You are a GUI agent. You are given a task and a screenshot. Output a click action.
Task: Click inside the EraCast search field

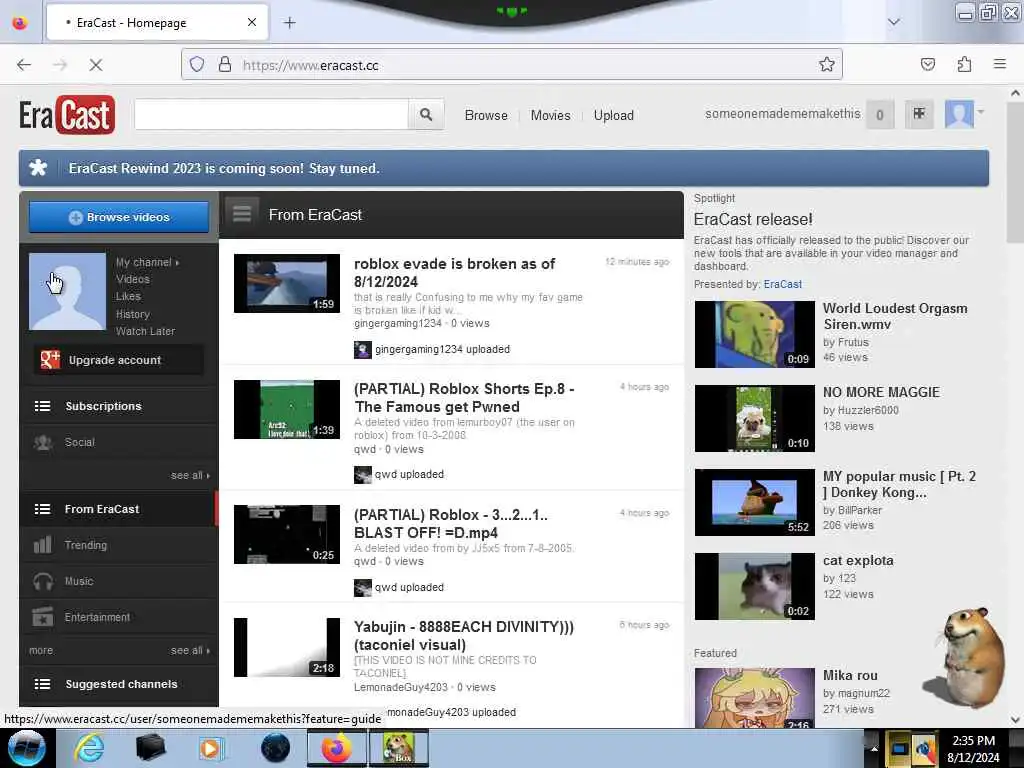pos(271,115)
